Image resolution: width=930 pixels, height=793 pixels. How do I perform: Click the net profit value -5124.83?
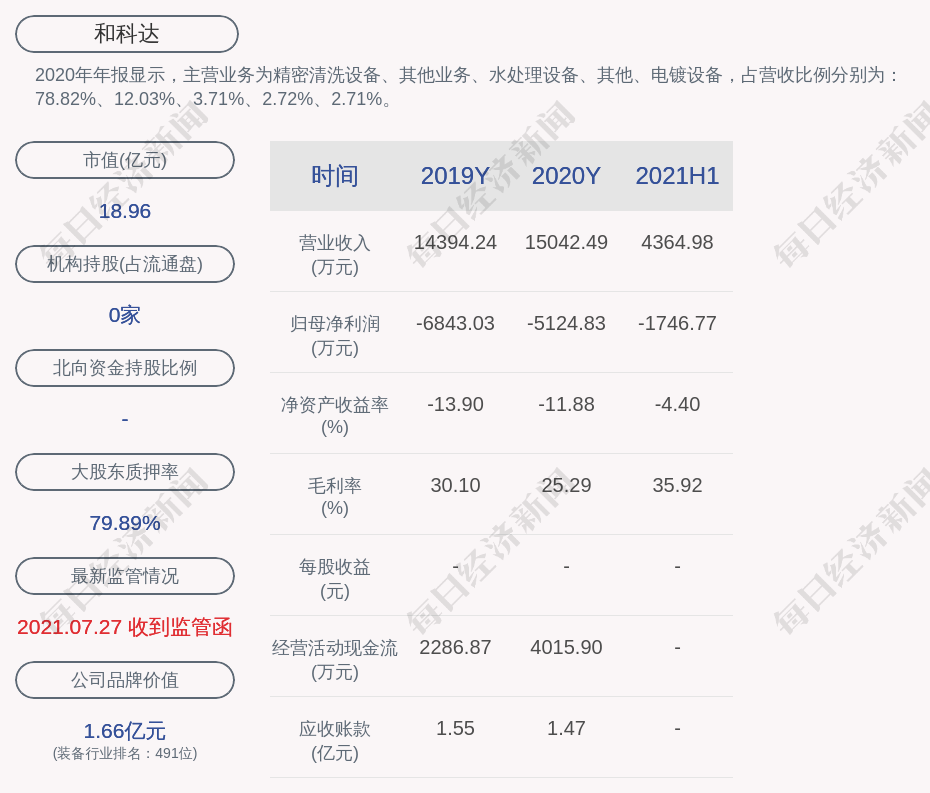[566, 324]
